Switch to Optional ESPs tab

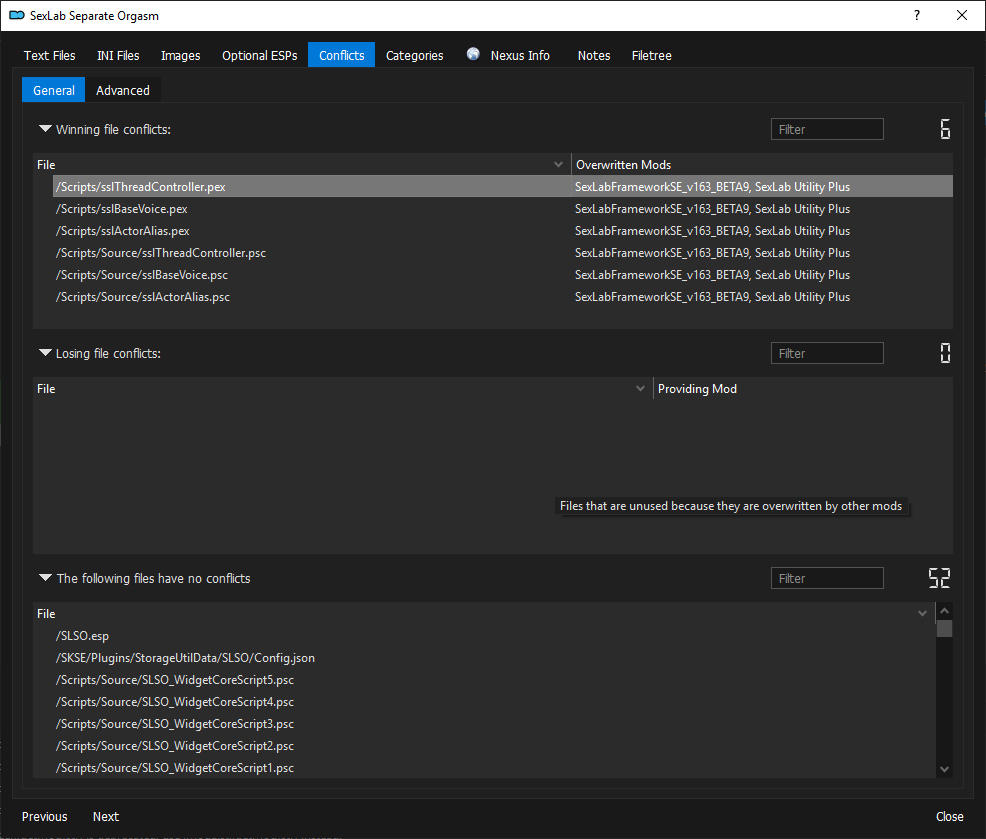click(260, 55)
